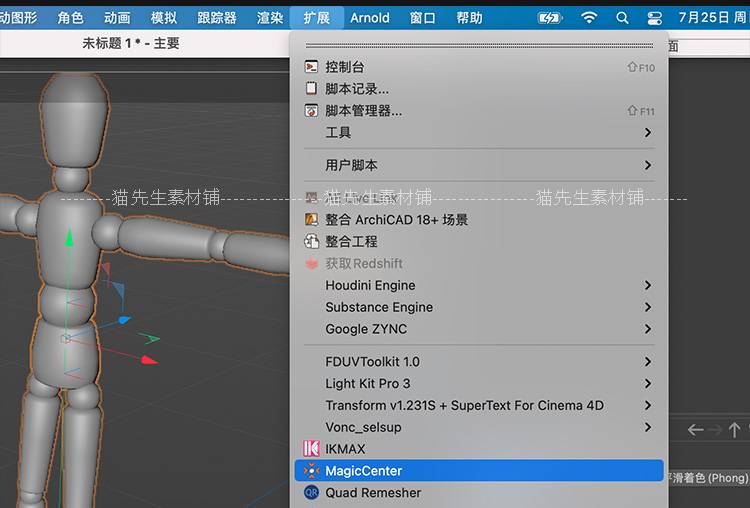750x508 pixels.
Task: Open the 窗口 menu in the menu bar
Action: (x=423, y=18)
